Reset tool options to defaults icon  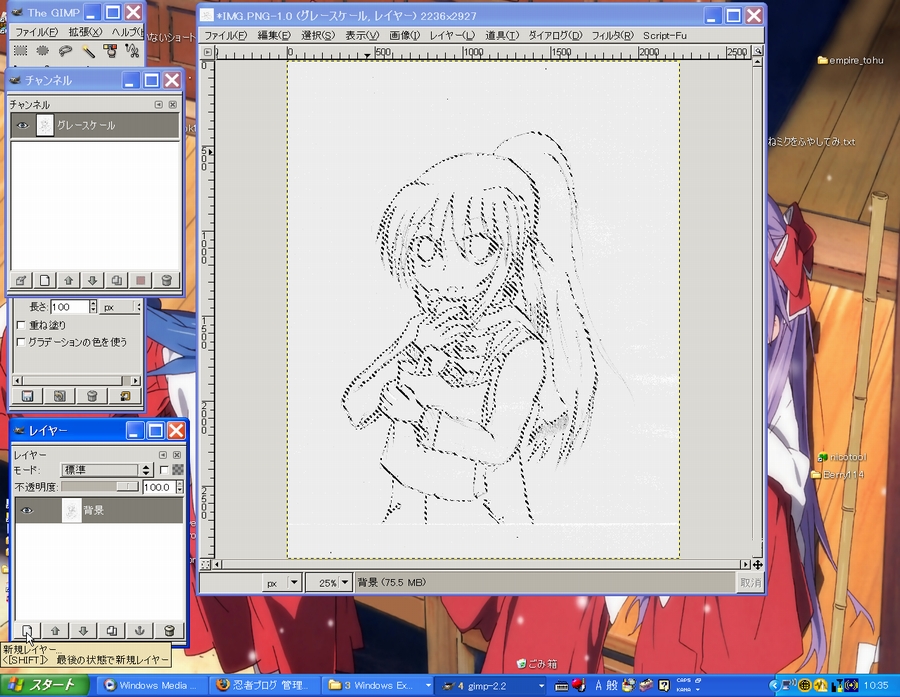(x=125, y=396)
